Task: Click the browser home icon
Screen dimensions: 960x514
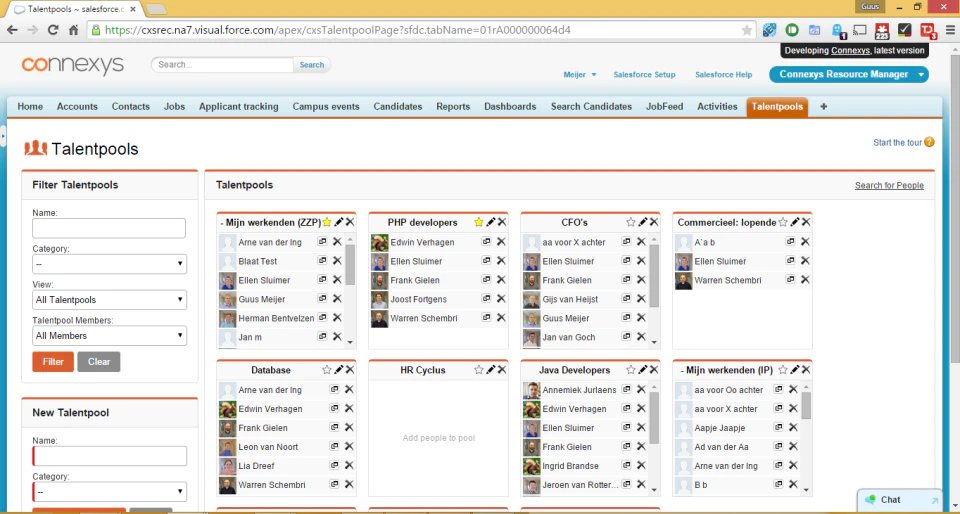Action: coord(73,29)
